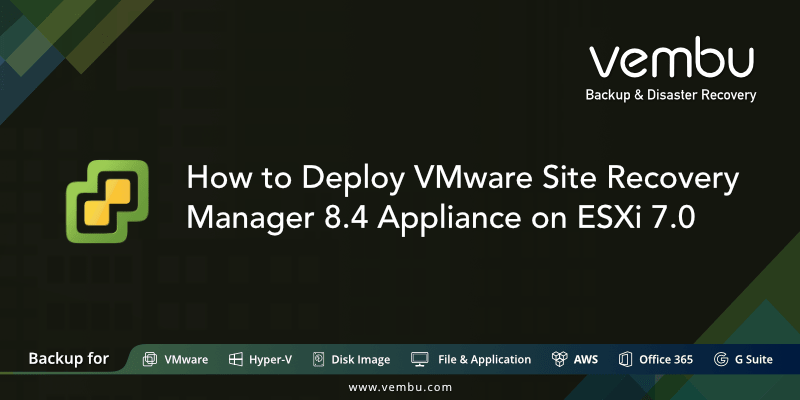Select the Disk Image icon
Viewport: 800px width, 400px height.
319,359
